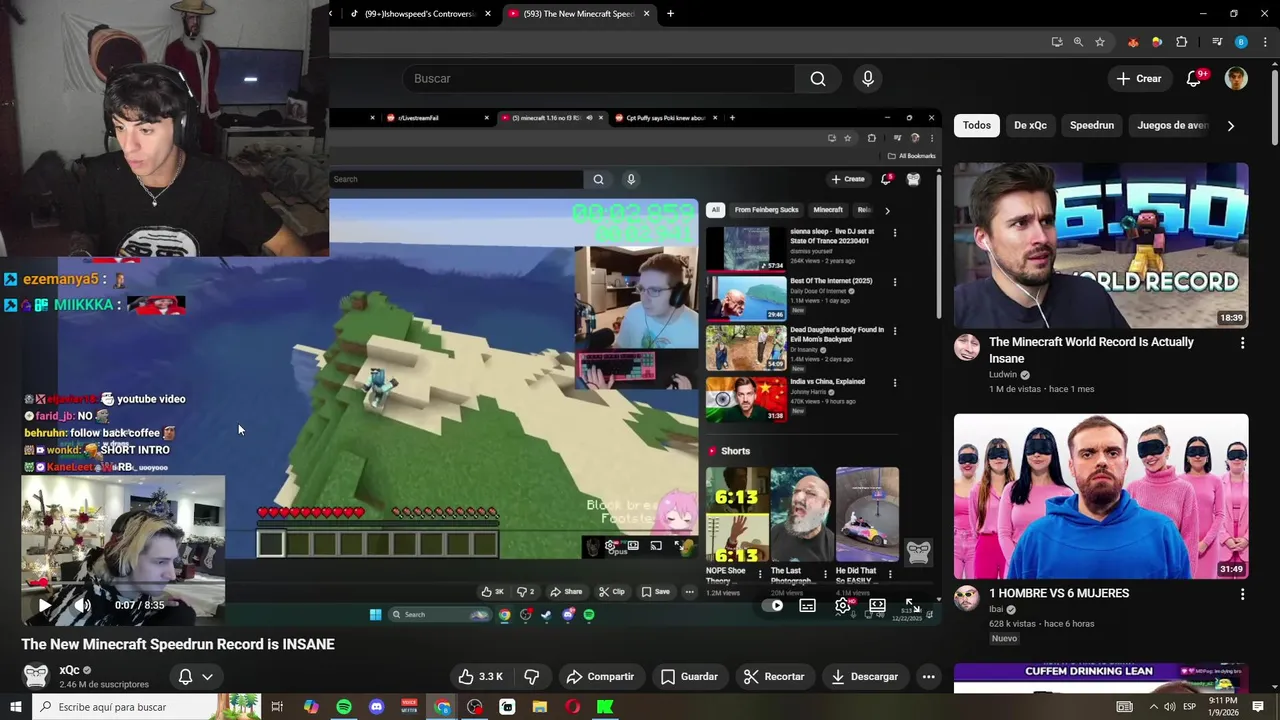Open the player settings gear
Screen dimensions: 1280x720
(843, 605)
